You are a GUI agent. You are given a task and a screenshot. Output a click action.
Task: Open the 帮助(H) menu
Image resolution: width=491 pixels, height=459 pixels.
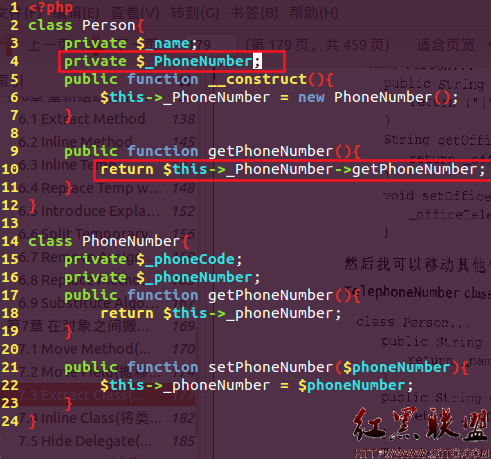pos(314,14)
